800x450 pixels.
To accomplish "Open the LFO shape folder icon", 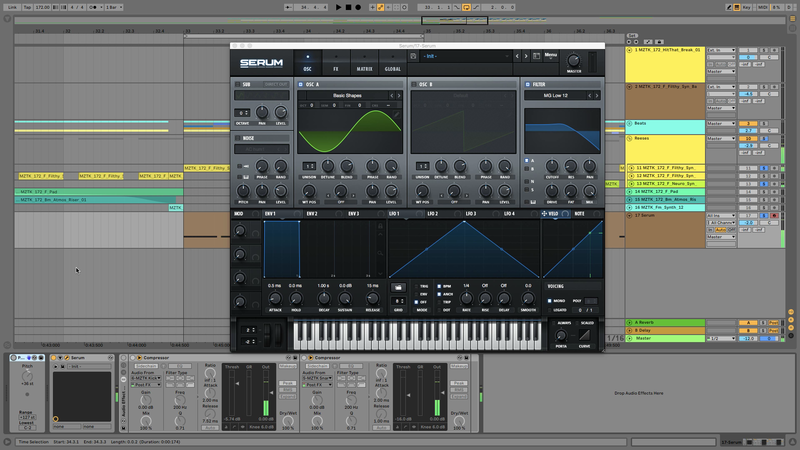I will (x=398, y=288).
